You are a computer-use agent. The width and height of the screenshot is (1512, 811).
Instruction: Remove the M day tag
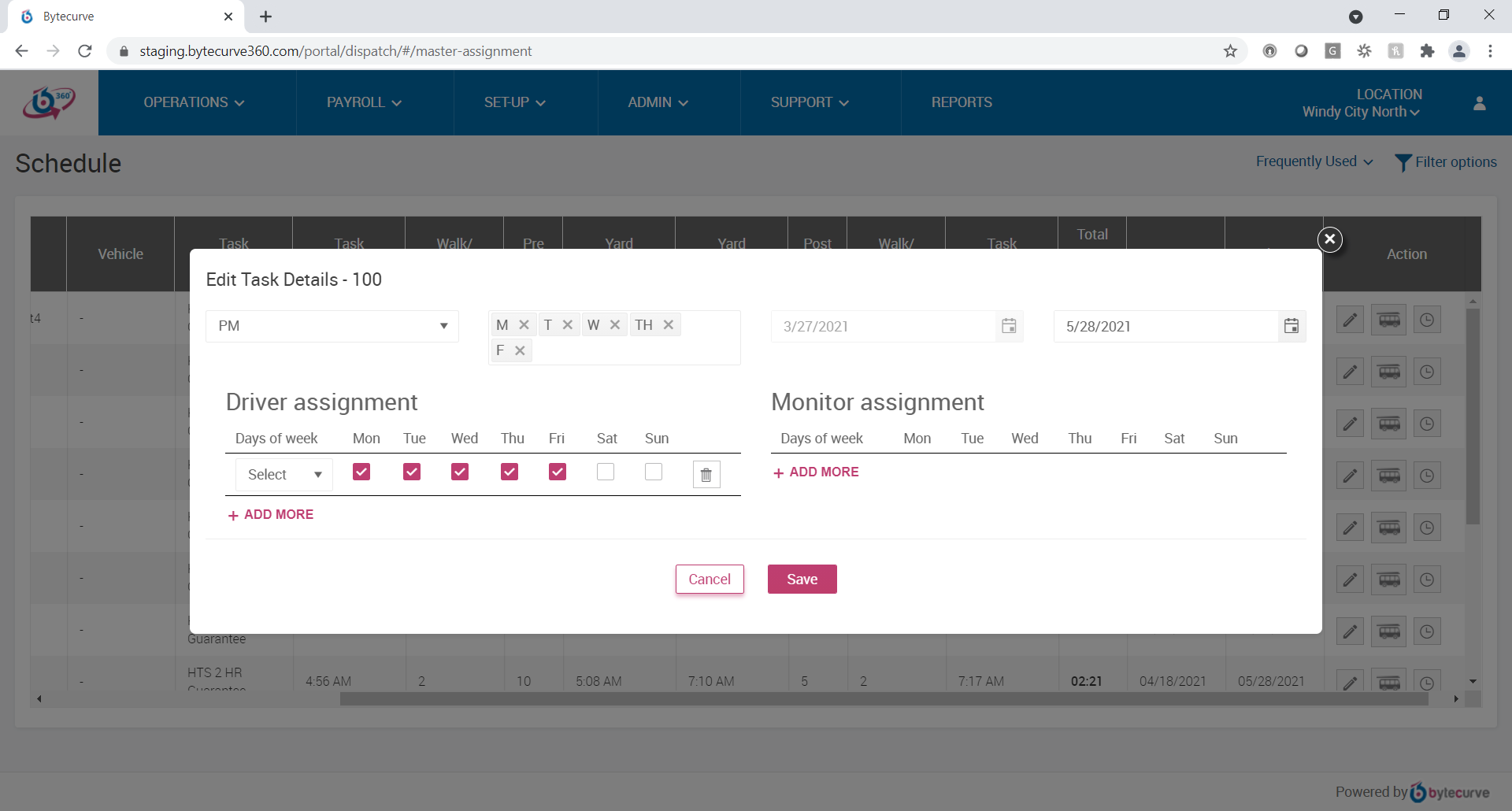(x=524, y=324)
